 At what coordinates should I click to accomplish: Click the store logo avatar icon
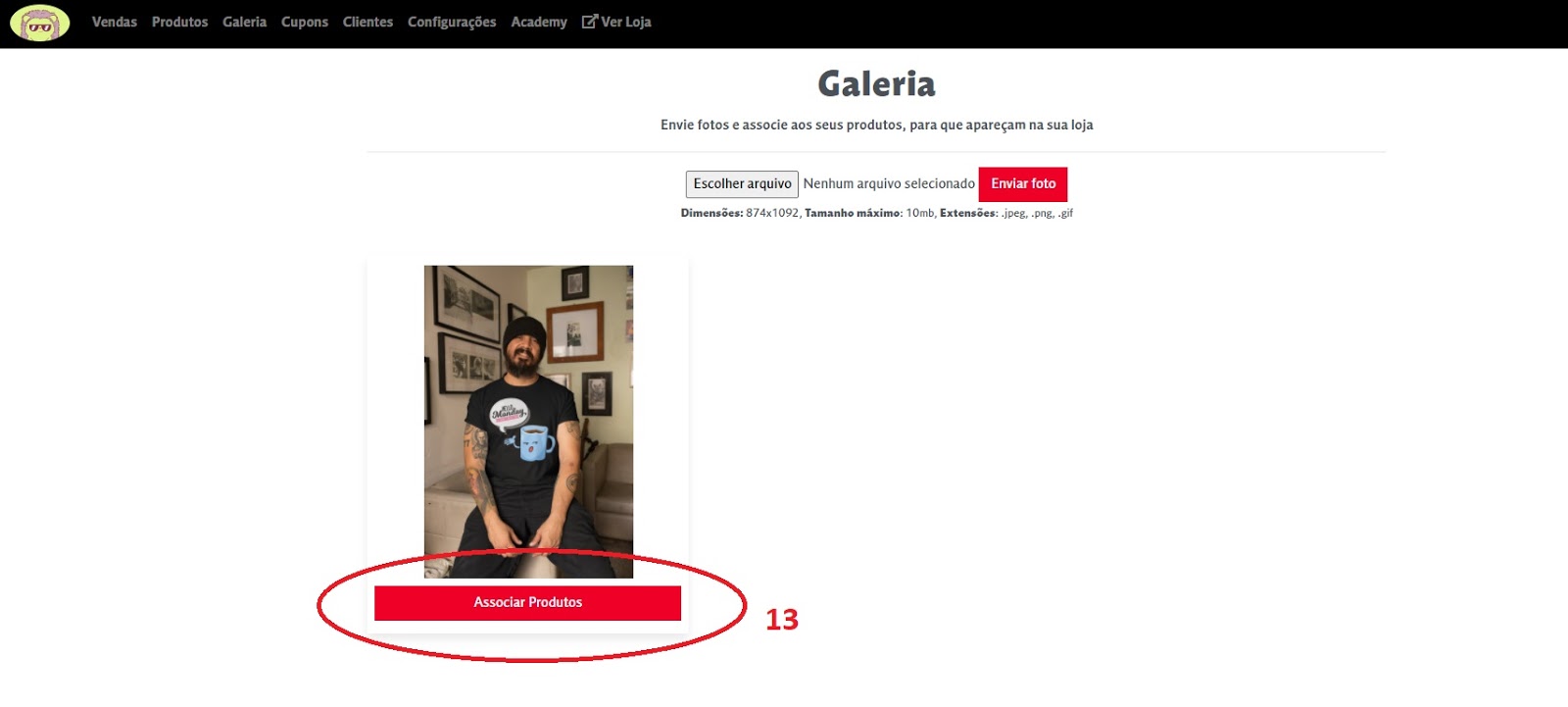(x=40, y=23)
